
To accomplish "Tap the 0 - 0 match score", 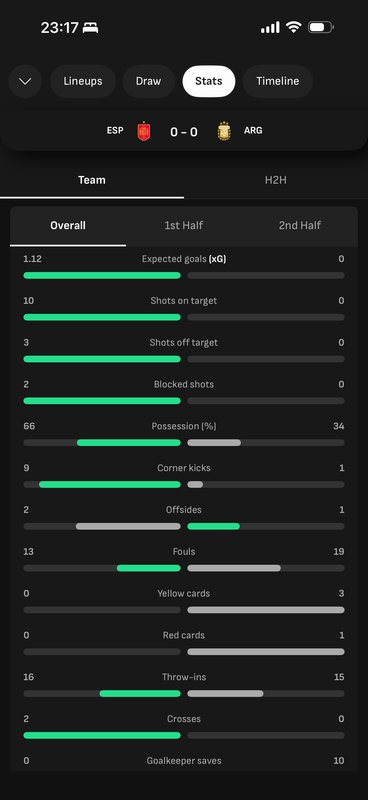I will click(184, 132).
